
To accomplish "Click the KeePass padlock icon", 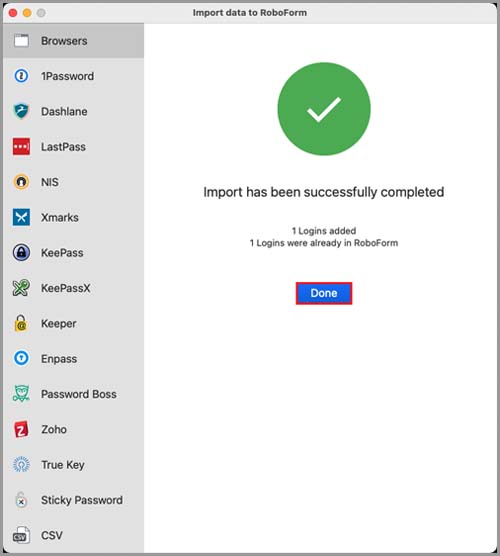I will click(21, 252).
